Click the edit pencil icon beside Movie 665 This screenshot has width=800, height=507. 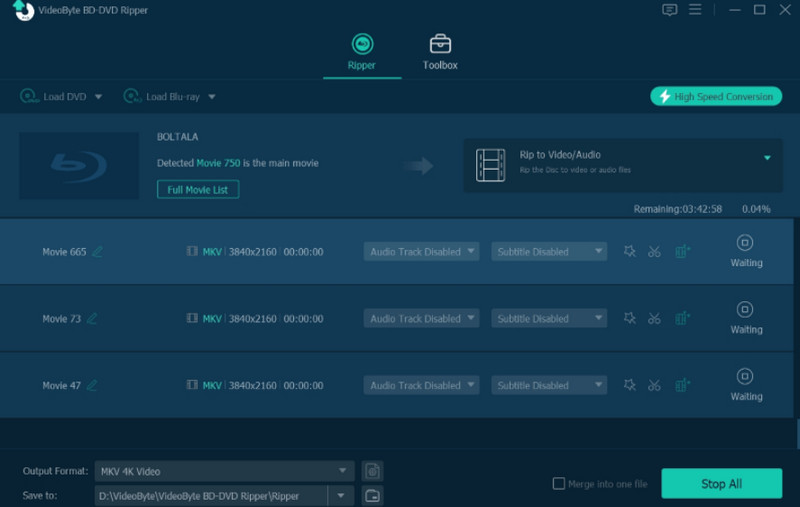97,252
